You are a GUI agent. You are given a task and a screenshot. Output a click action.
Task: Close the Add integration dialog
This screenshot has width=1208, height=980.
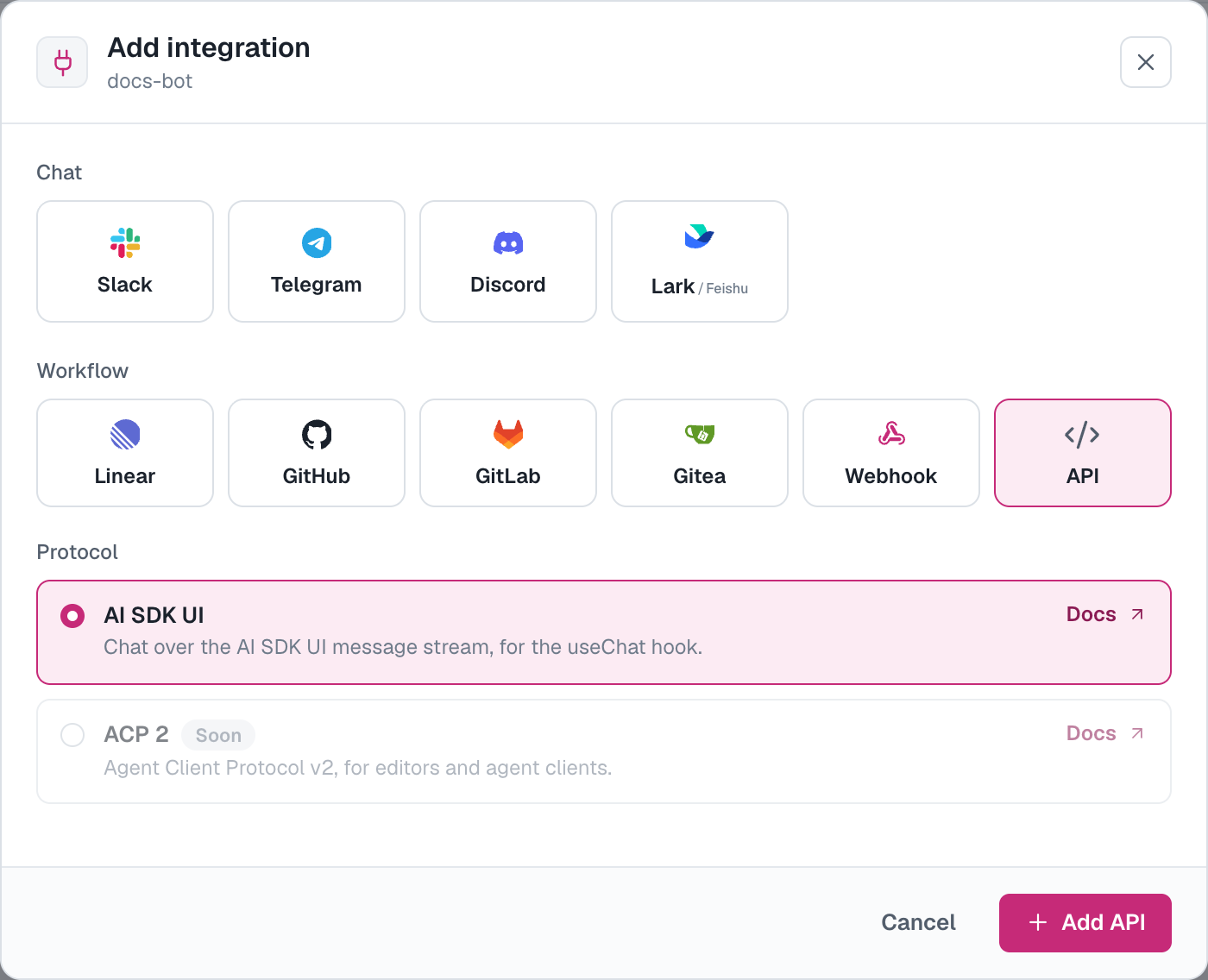tap(1146, 62)
